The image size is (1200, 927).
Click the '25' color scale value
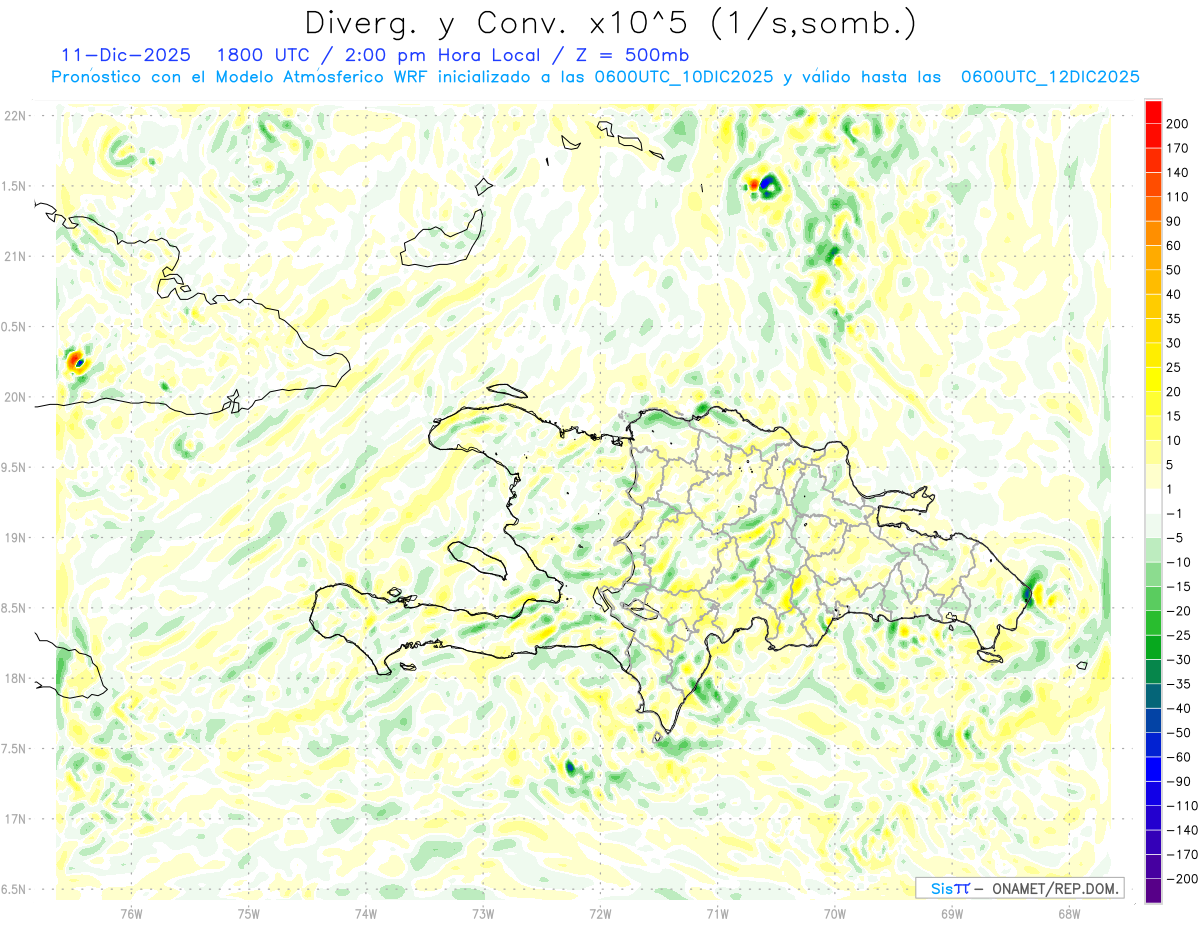[1174, 368]
